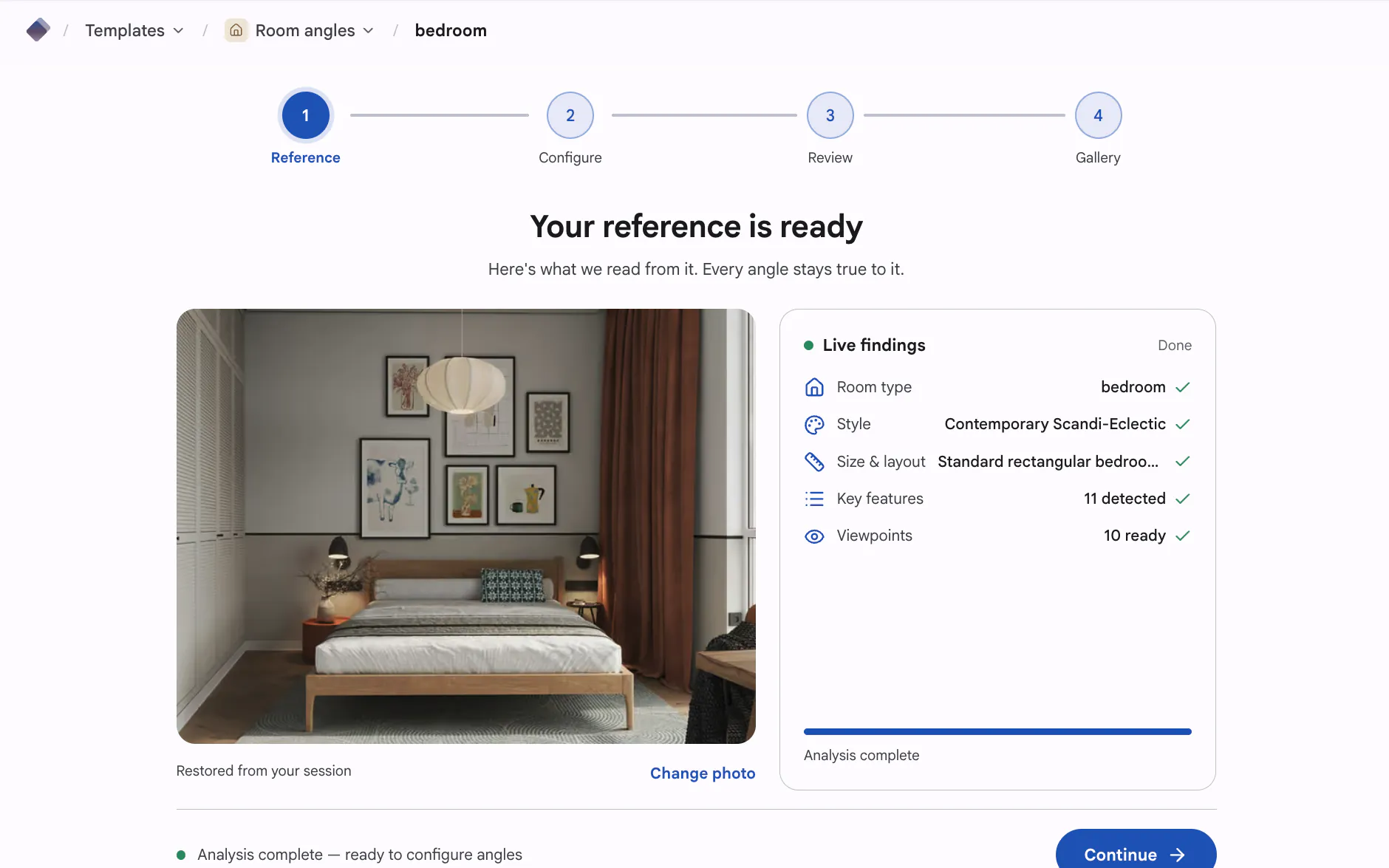Click the Key features list icon
This screenshot has width=1389, height=868.
[814, 499]
